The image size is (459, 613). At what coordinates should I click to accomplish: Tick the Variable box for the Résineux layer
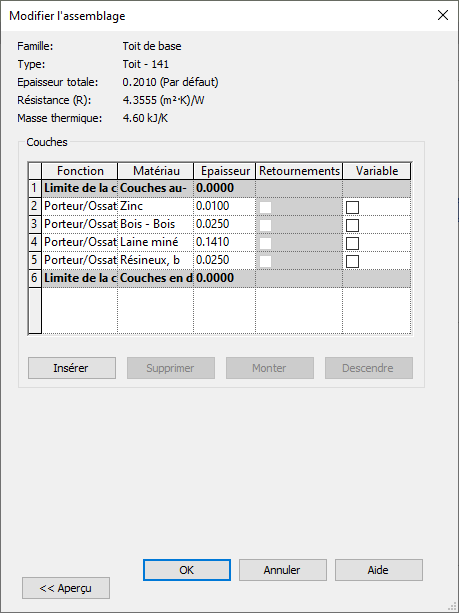point(352,261)
